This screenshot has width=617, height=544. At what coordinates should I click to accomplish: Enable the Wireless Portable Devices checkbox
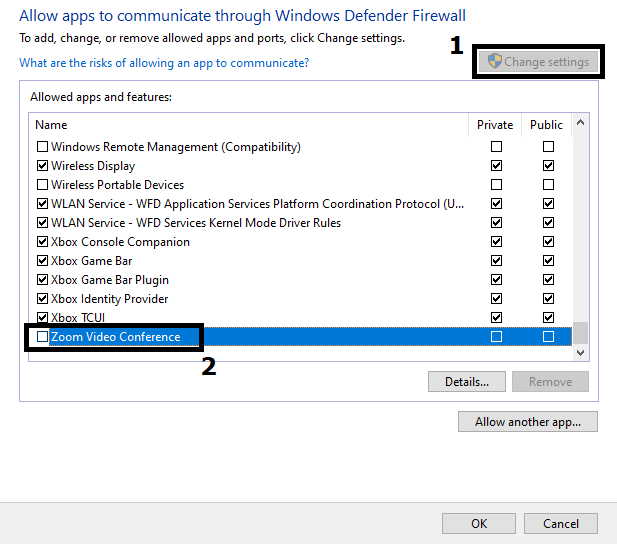[x=42, y=185]
